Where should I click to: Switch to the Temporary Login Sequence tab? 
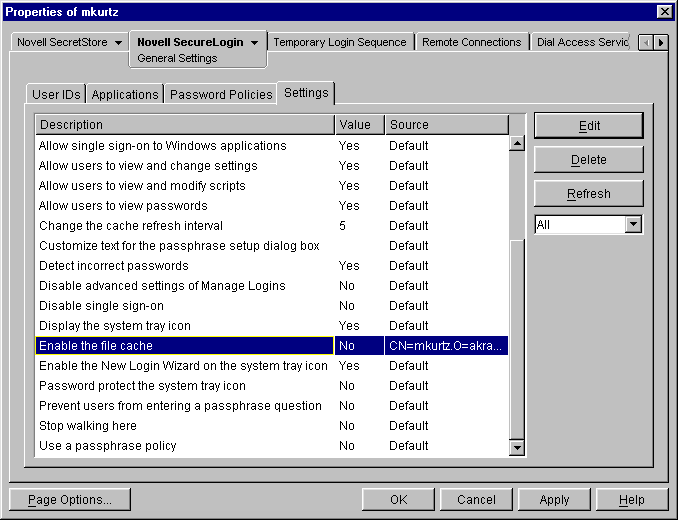coord(340,42)
